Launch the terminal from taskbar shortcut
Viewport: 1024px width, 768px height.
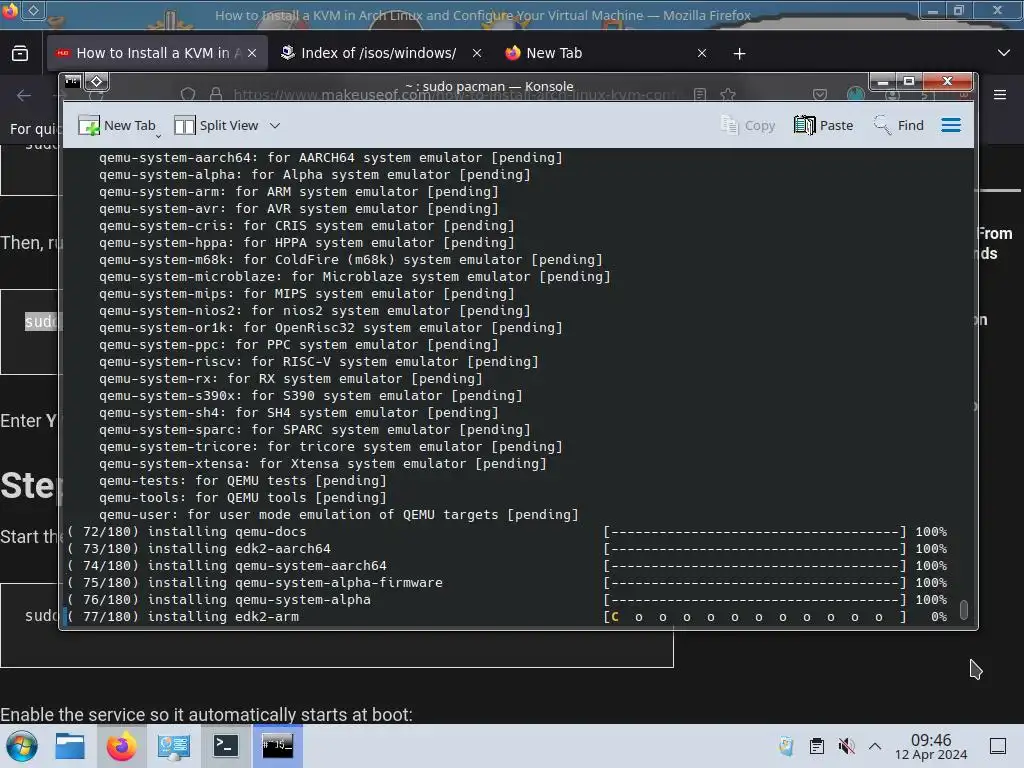tap(225, 746)
